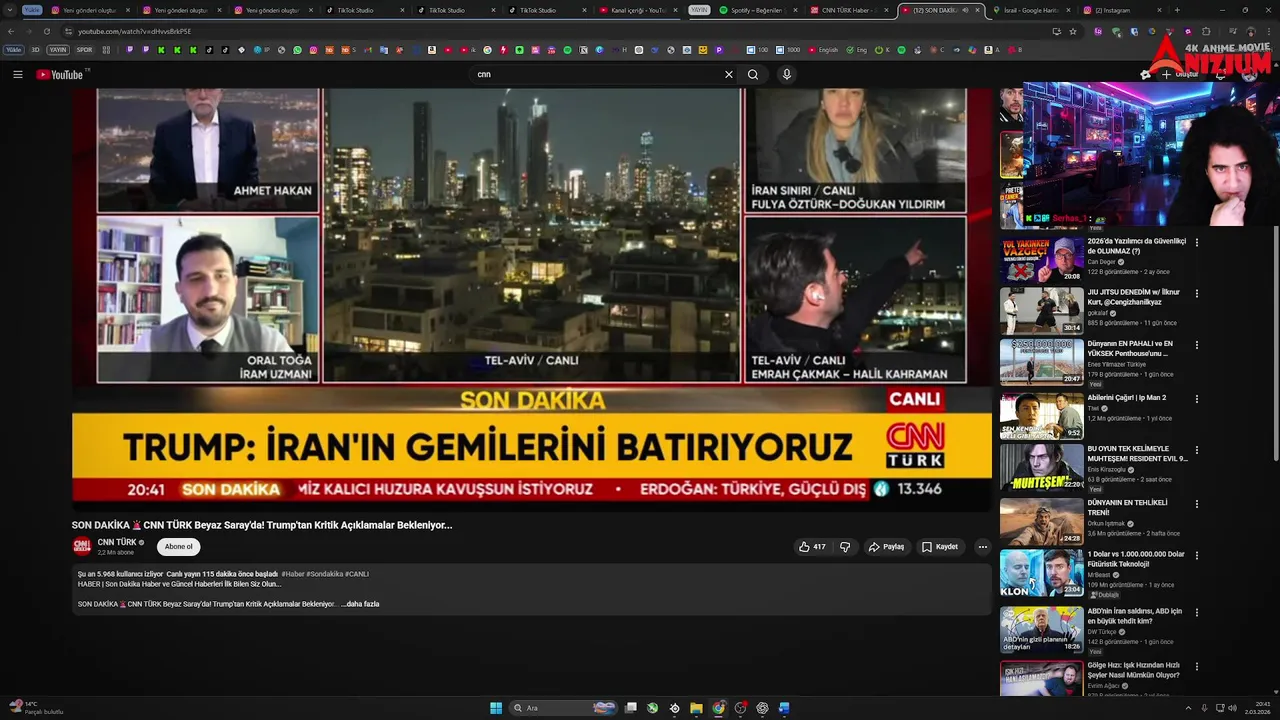Share the video using Paylaş
Viewport: 1280px width, 720px height.
point(886,547)
